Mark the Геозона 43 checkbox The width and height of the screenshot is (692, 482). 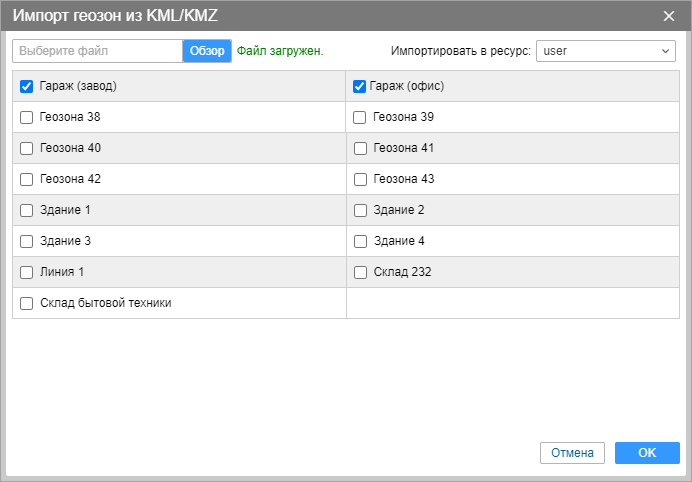(x=360, y=179)
